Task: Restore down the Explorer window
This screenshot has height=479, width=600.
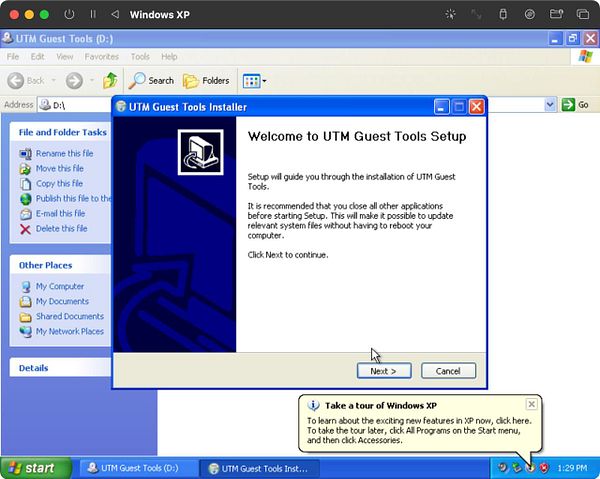Action: pyautogui.click(x=572, y=38)
